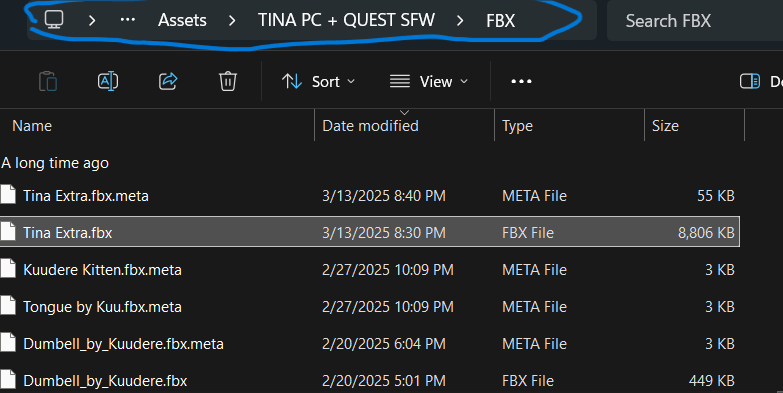Expand the chevron after TINA PC + QUEST SFW
The width and height of the screenshot is (783, 393).
point(460,20)
